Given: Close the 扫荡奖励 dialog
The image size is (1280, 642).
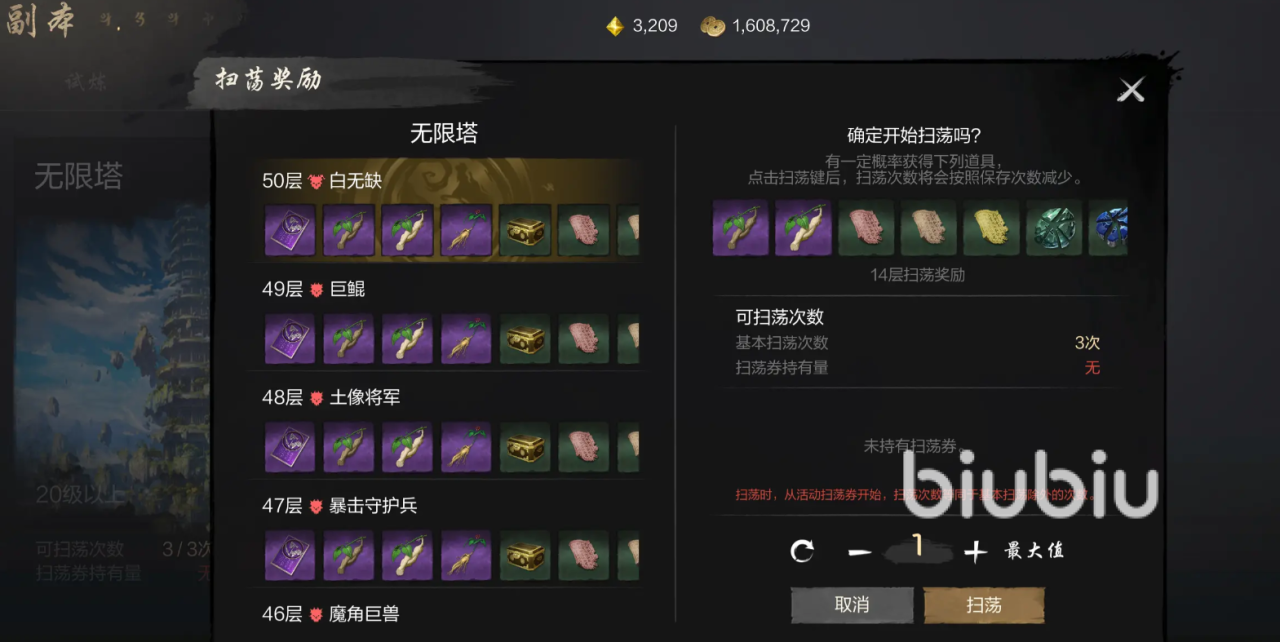Looking at the screenshot, I should point(1131,91).
